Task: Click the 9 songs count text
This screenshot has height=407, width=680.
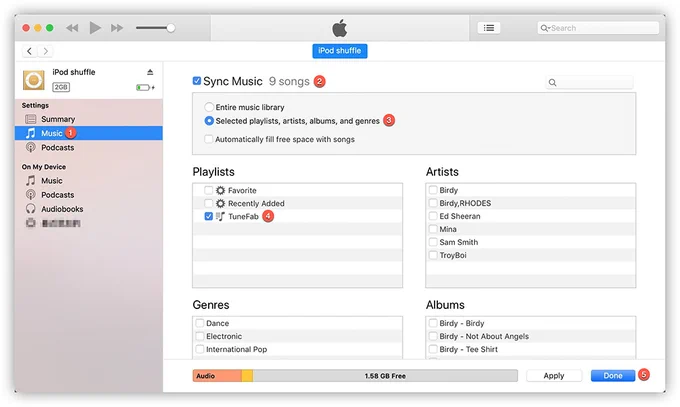Action: pos(289,81)
